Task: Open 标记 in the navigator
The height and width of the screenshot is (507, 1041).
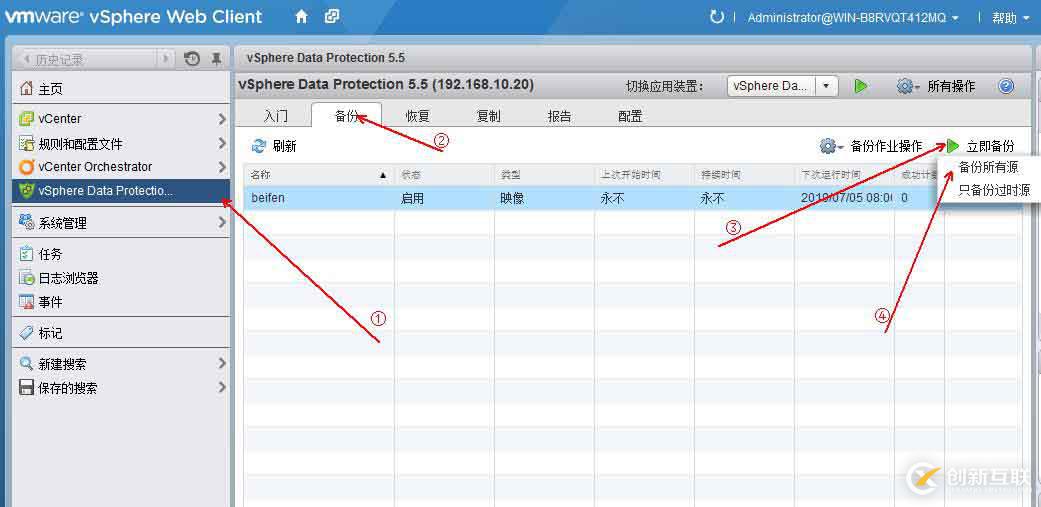Action: [x=50, y=333]
